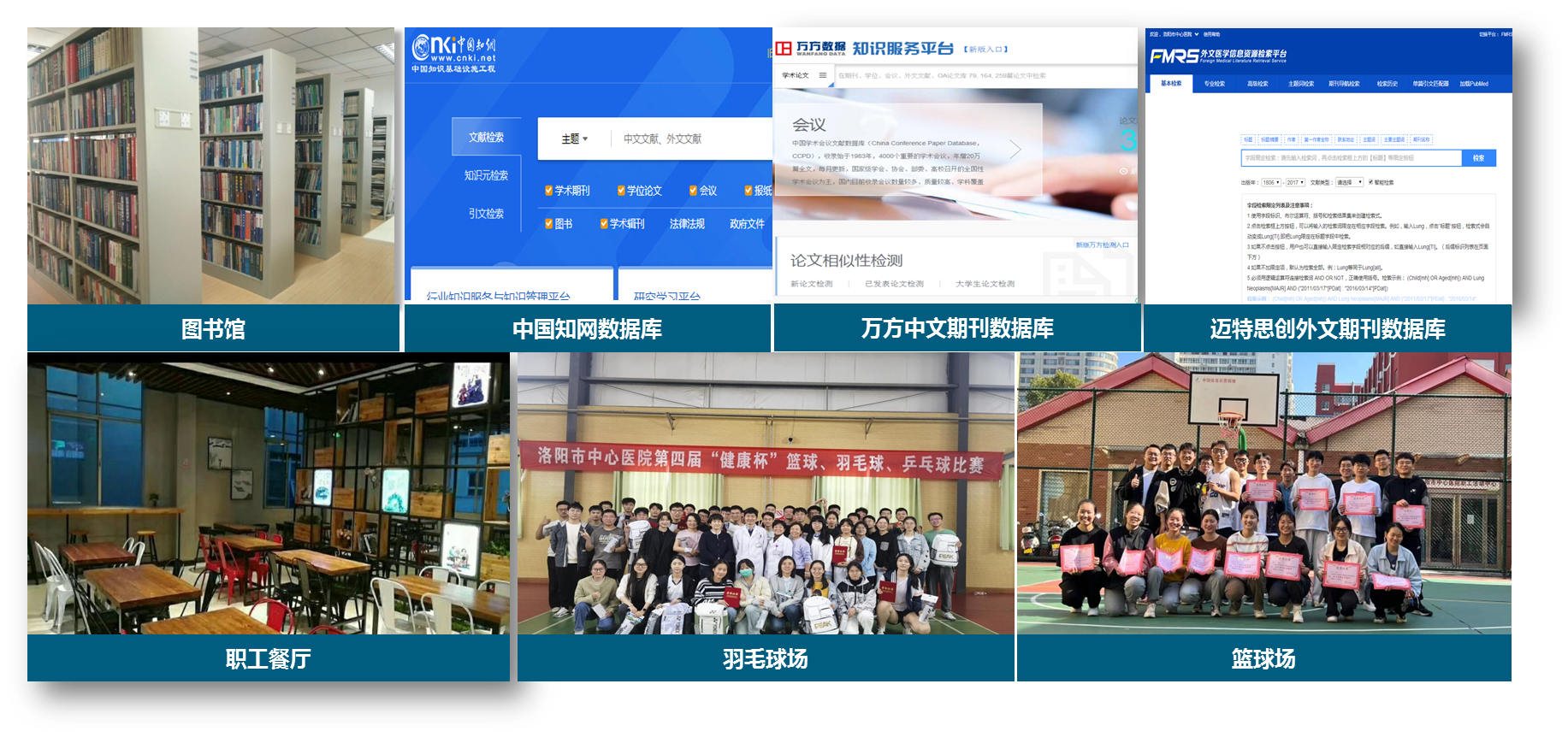Click the 主题词 field limit button
The height and width of the screenshot is (737, 1568).
[x=1369, y=139]
